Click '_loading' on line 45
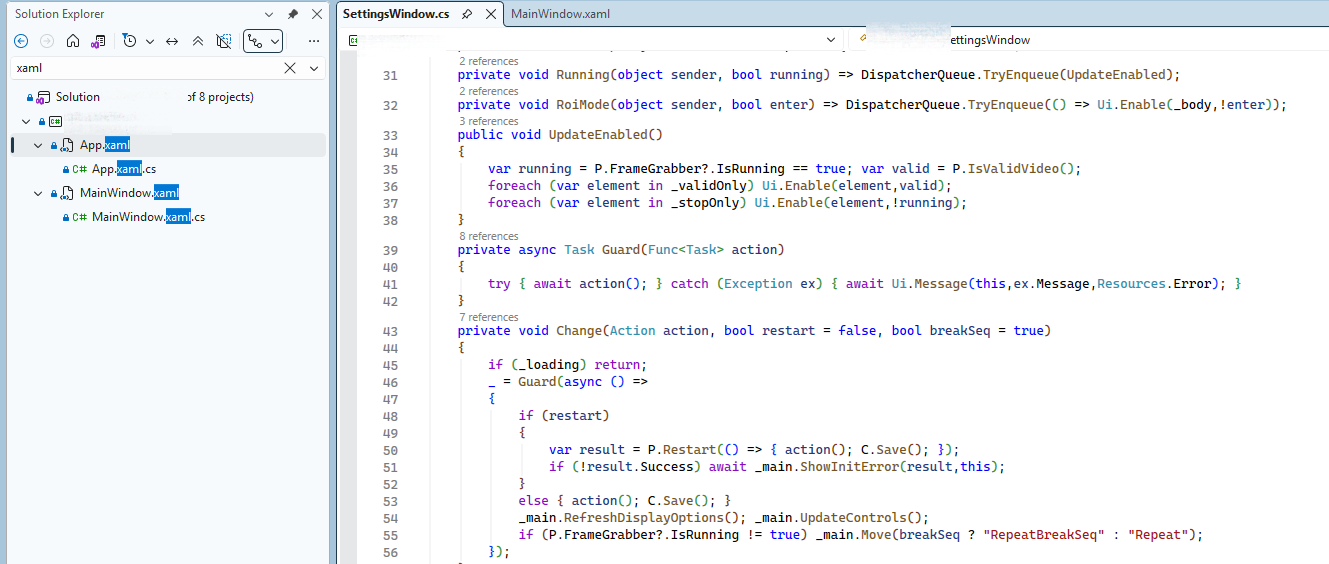The height and width of the screenshot is (564, 1329). tap(549, 365)
